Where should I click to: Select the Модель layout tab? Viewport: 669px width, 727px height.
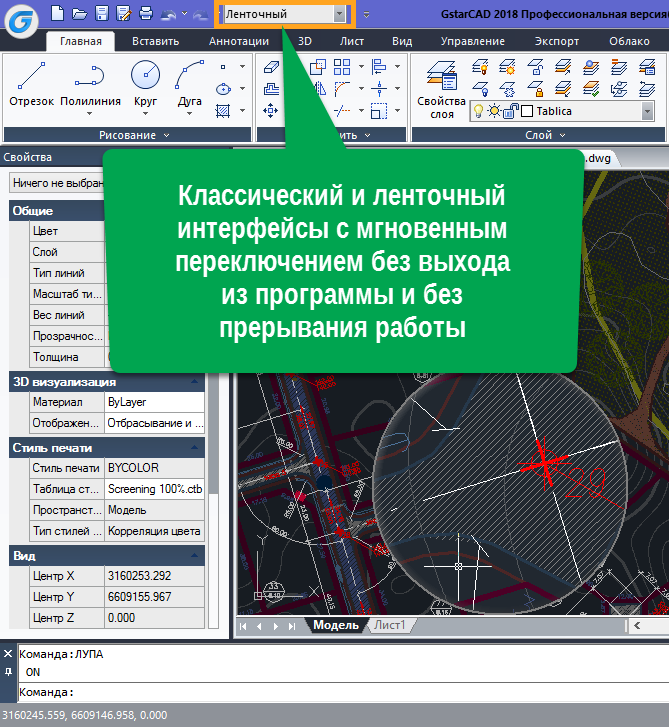point(336,625)
